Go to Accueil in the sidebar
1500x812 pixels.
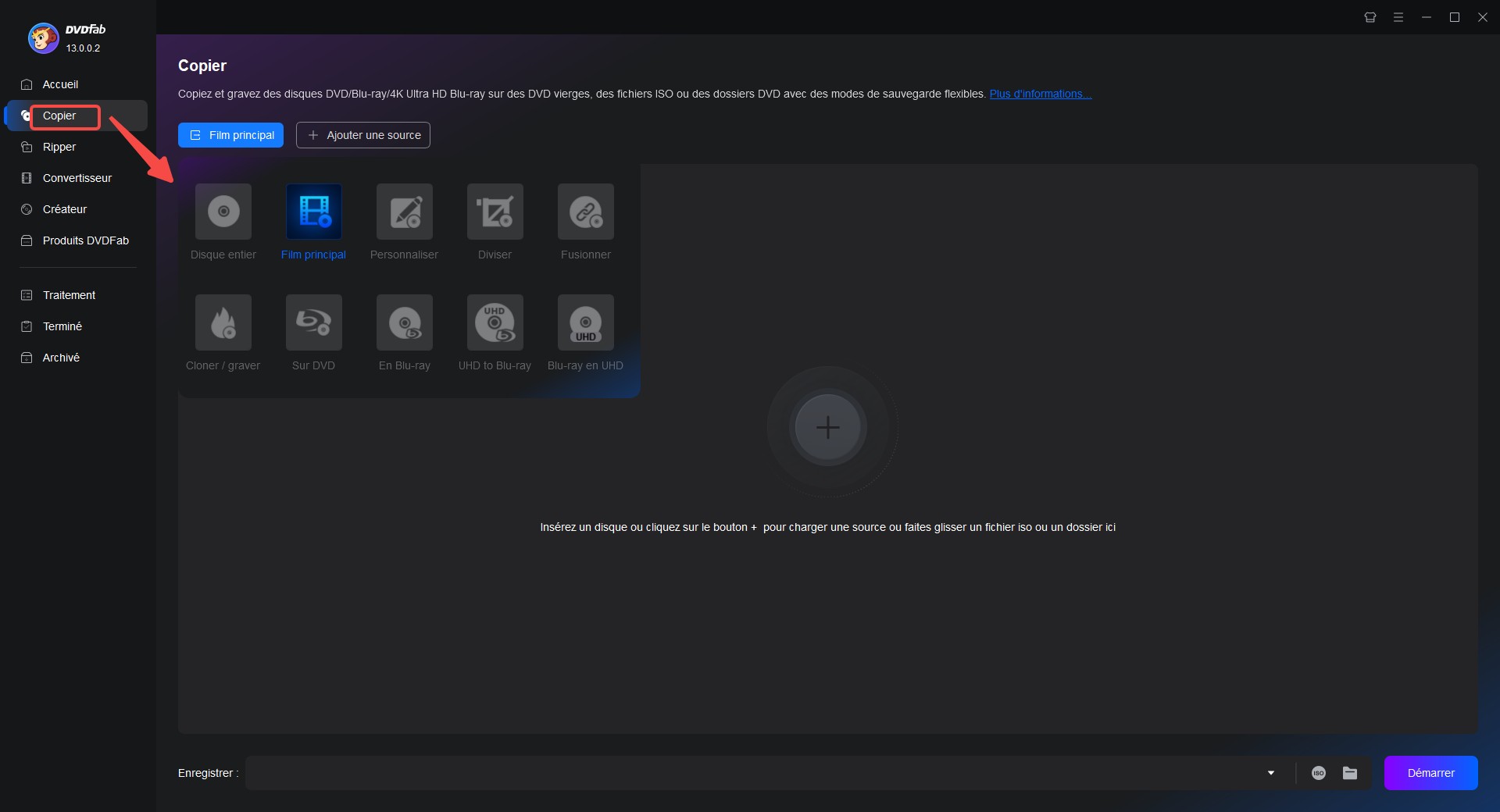(x=76, y=84)
